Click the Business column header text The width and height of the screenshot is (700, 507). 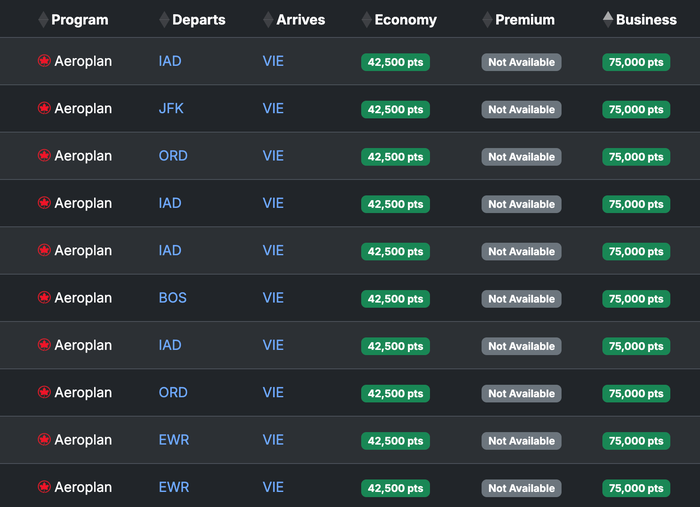(x=646, y=20)
